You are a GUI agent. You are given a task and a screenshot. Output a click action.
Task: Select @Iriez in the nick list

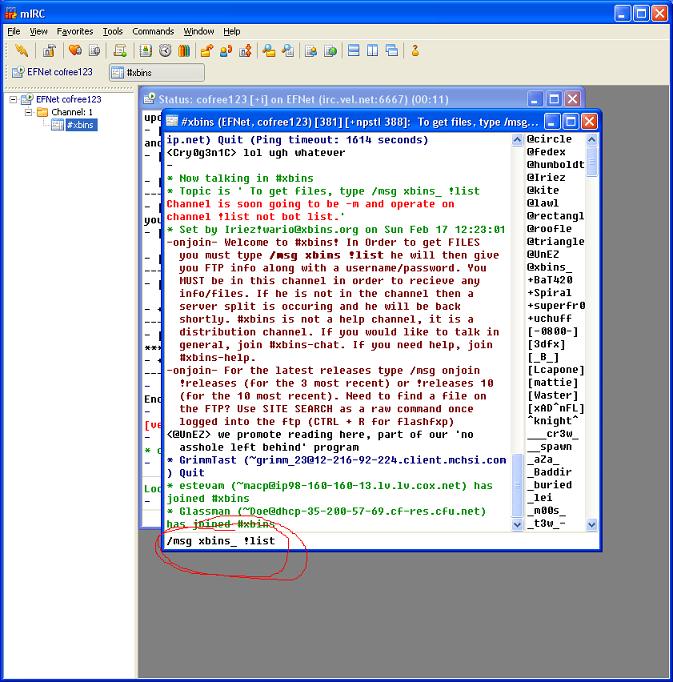point(546,177)
